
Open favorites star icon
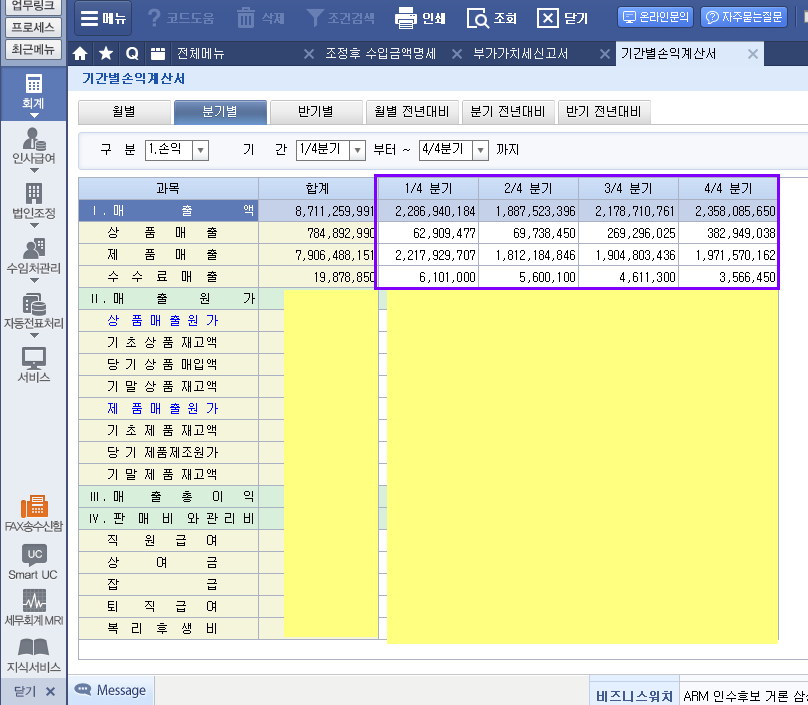(106, 54)
